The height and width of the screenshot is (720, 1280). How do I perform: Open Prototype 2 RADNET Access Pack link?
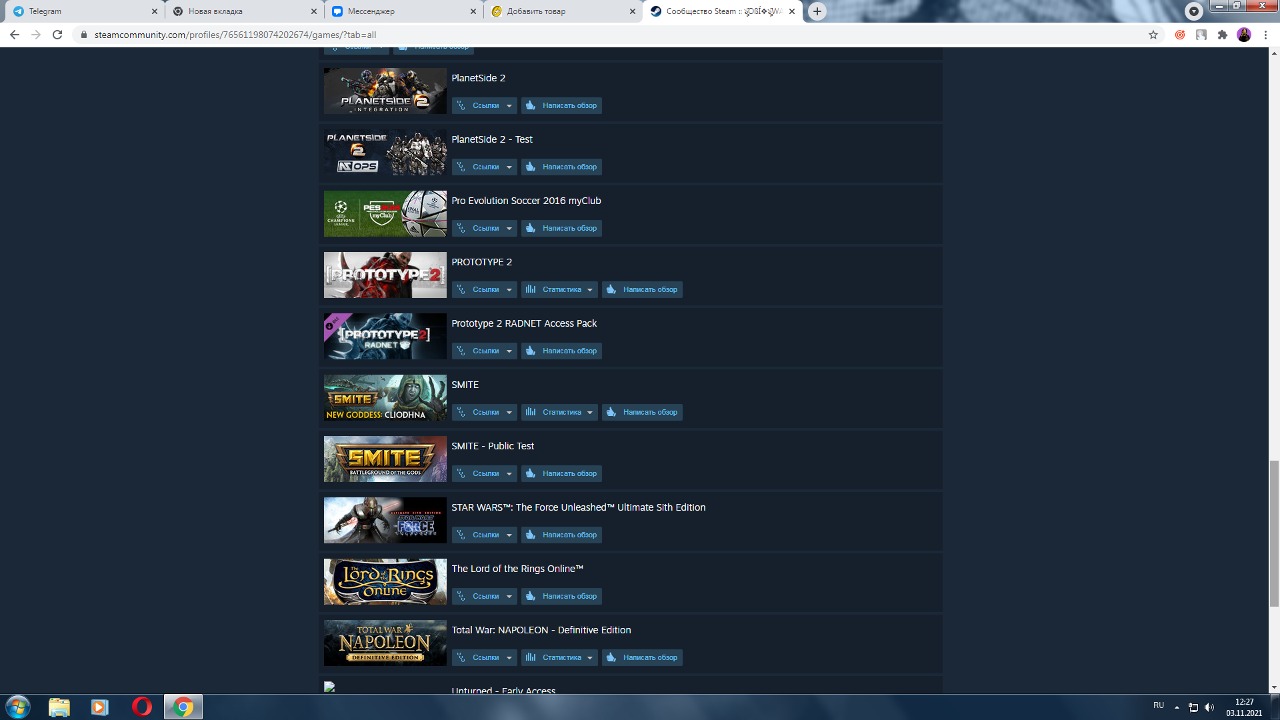point(524,323)
